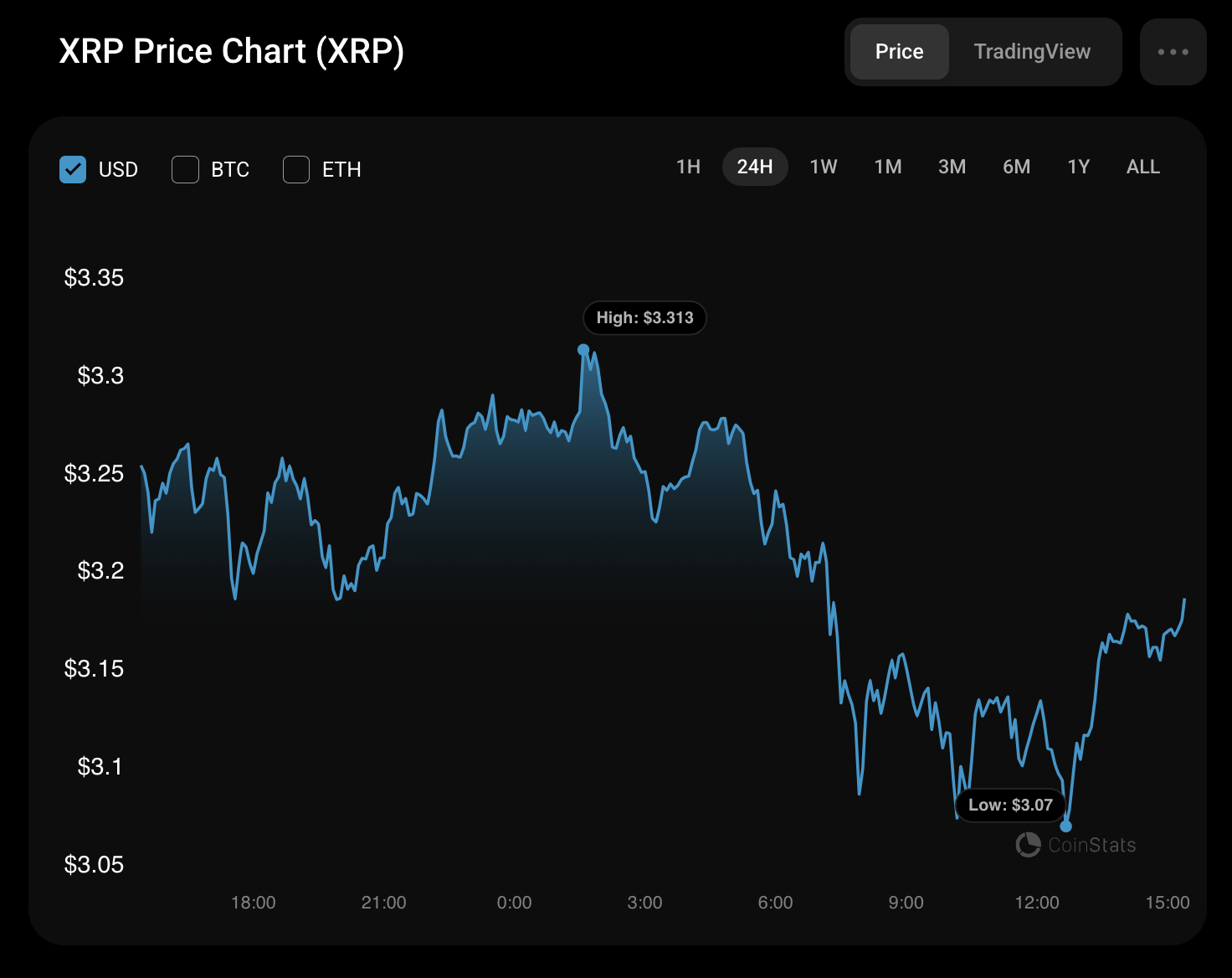The height and width of the screenshot is (978, 1232).
Task: Choose the 1M time range
Action: coord(888,167)
